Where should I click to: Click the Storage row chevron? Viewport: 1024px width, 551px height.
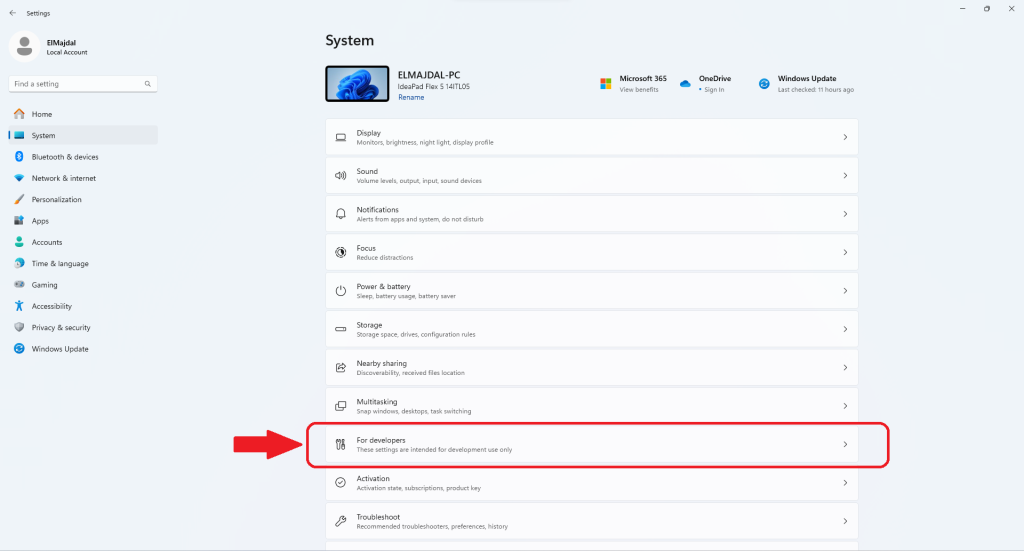click(845, 329)
